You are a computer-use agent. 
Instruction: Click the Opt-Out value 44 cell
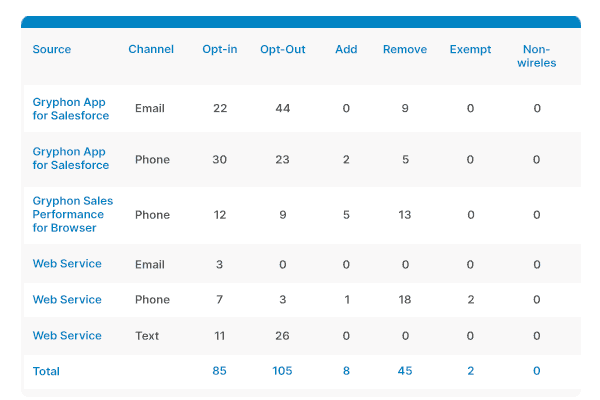283,108
